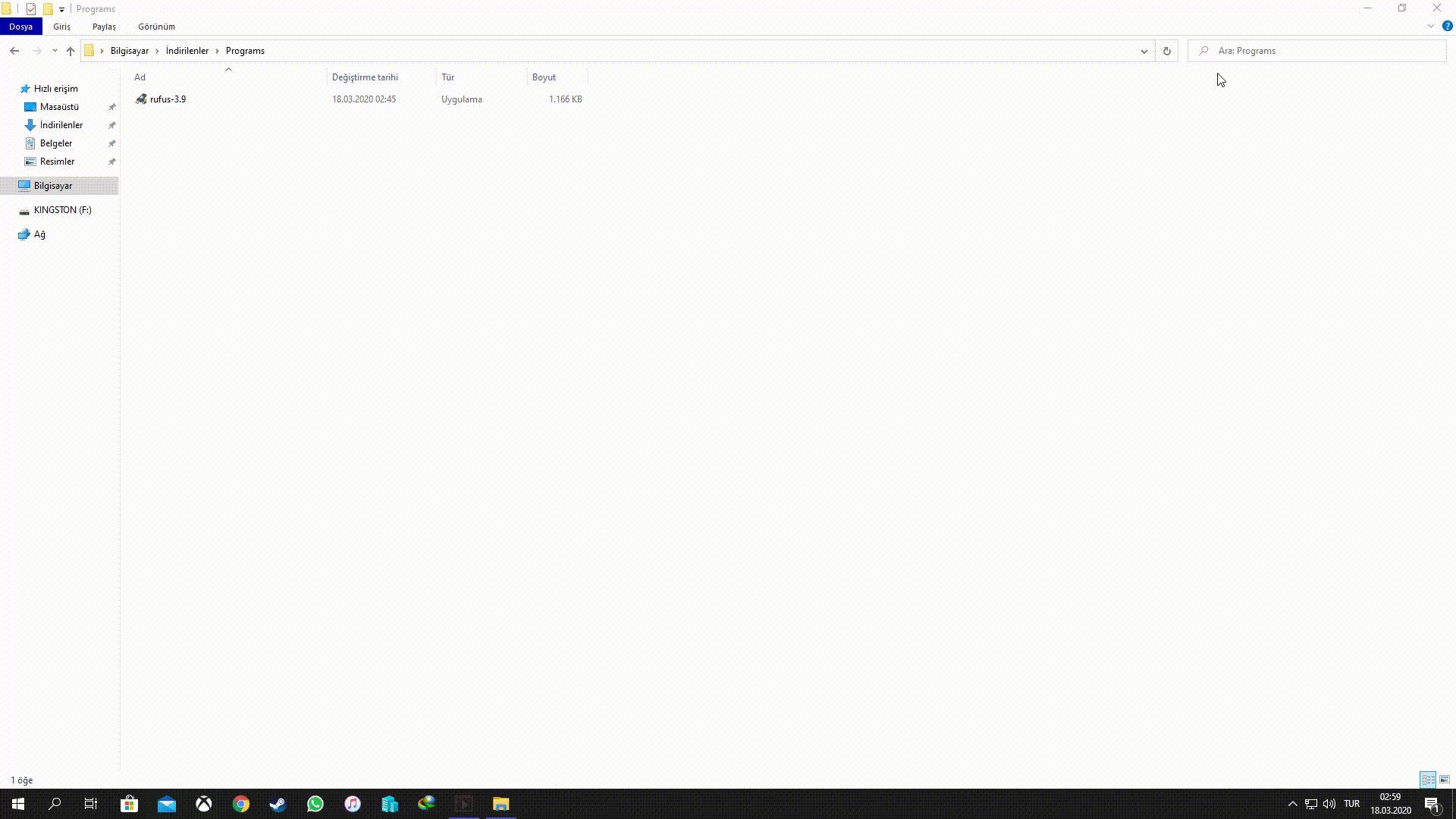Screen dimensions: 1456x819
Task: Open the recent locations dropdown arrow
Action: (55, 51)
